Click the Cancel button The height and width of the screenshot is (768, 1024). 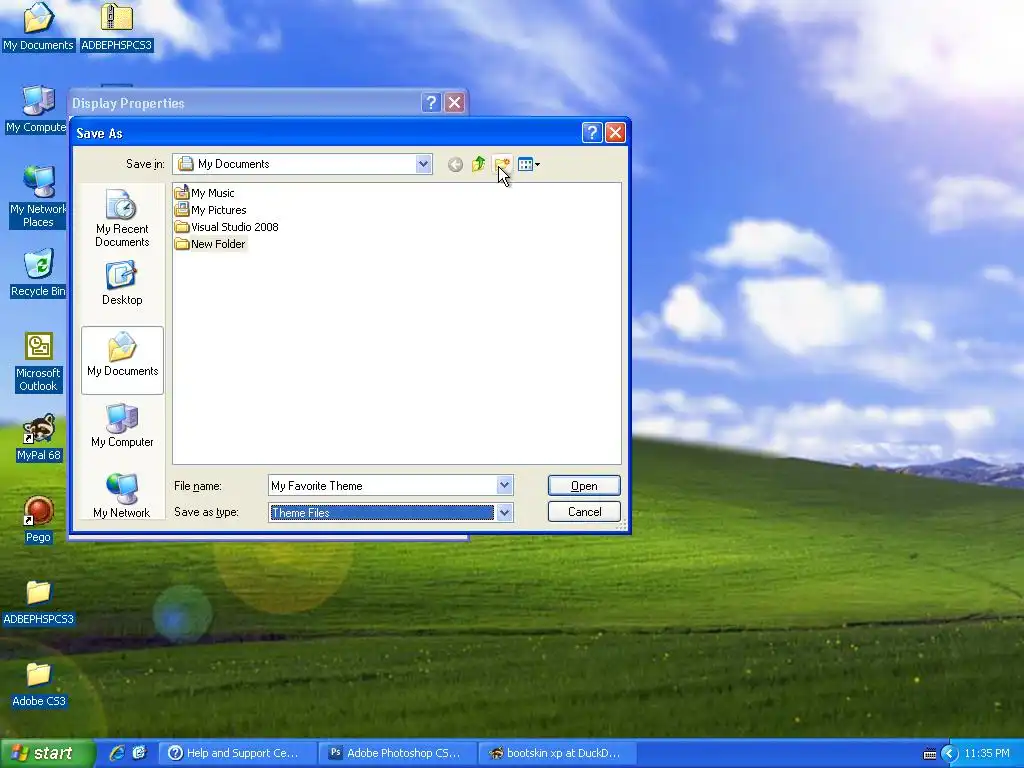pos(584,511)
